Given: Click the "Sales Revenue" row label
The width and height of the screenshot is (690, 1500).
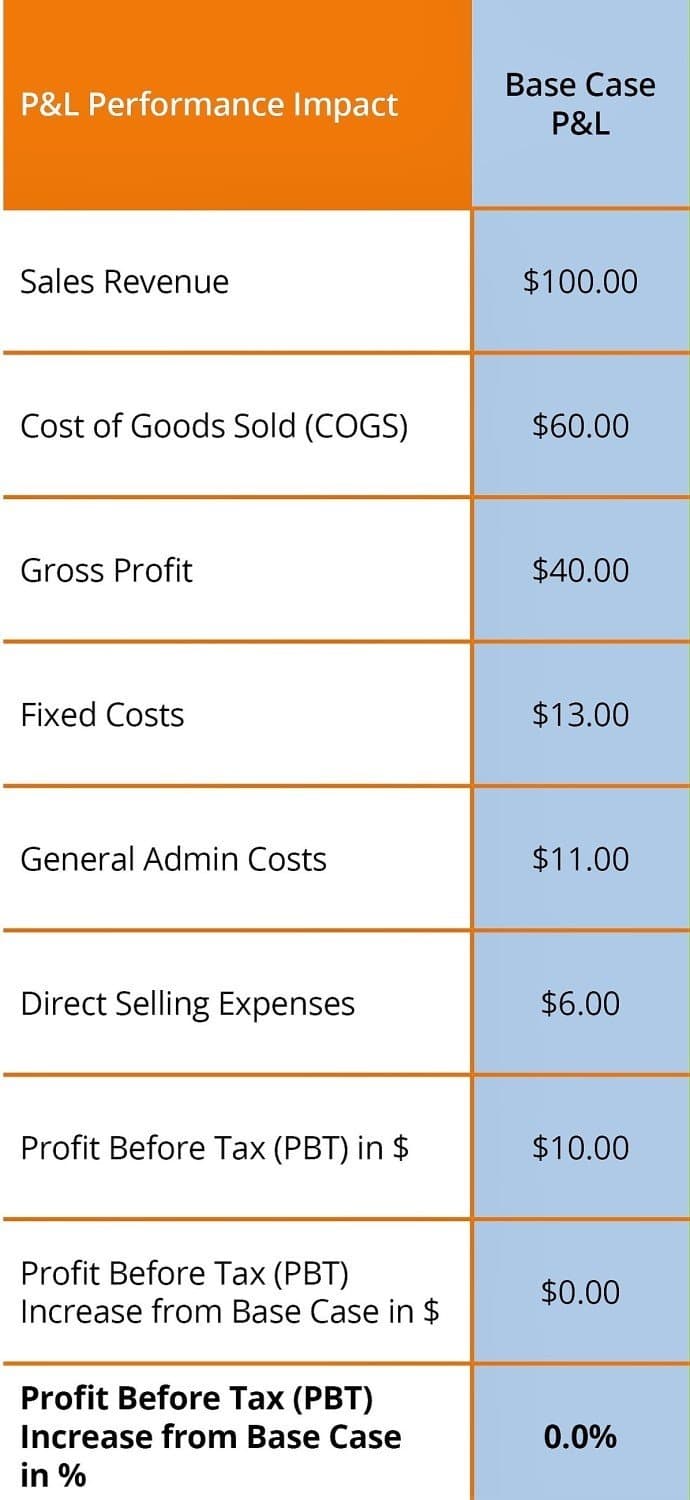Looking at the screenshot, I should click(x=124, y=282).
